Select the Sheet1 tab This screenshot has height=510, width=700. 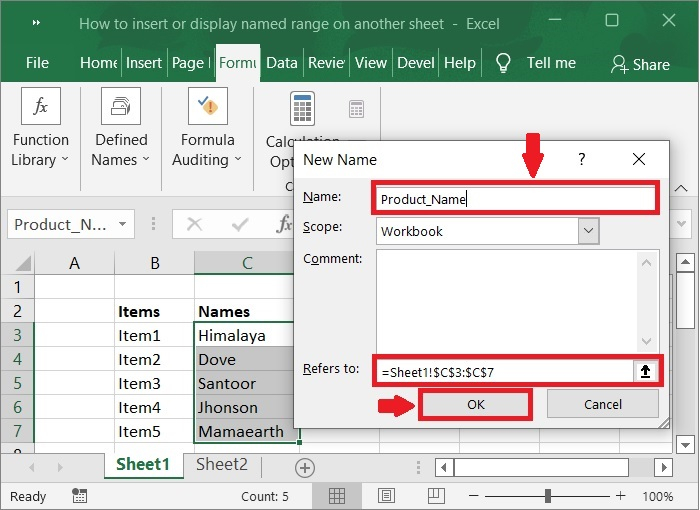pos(143,464)
